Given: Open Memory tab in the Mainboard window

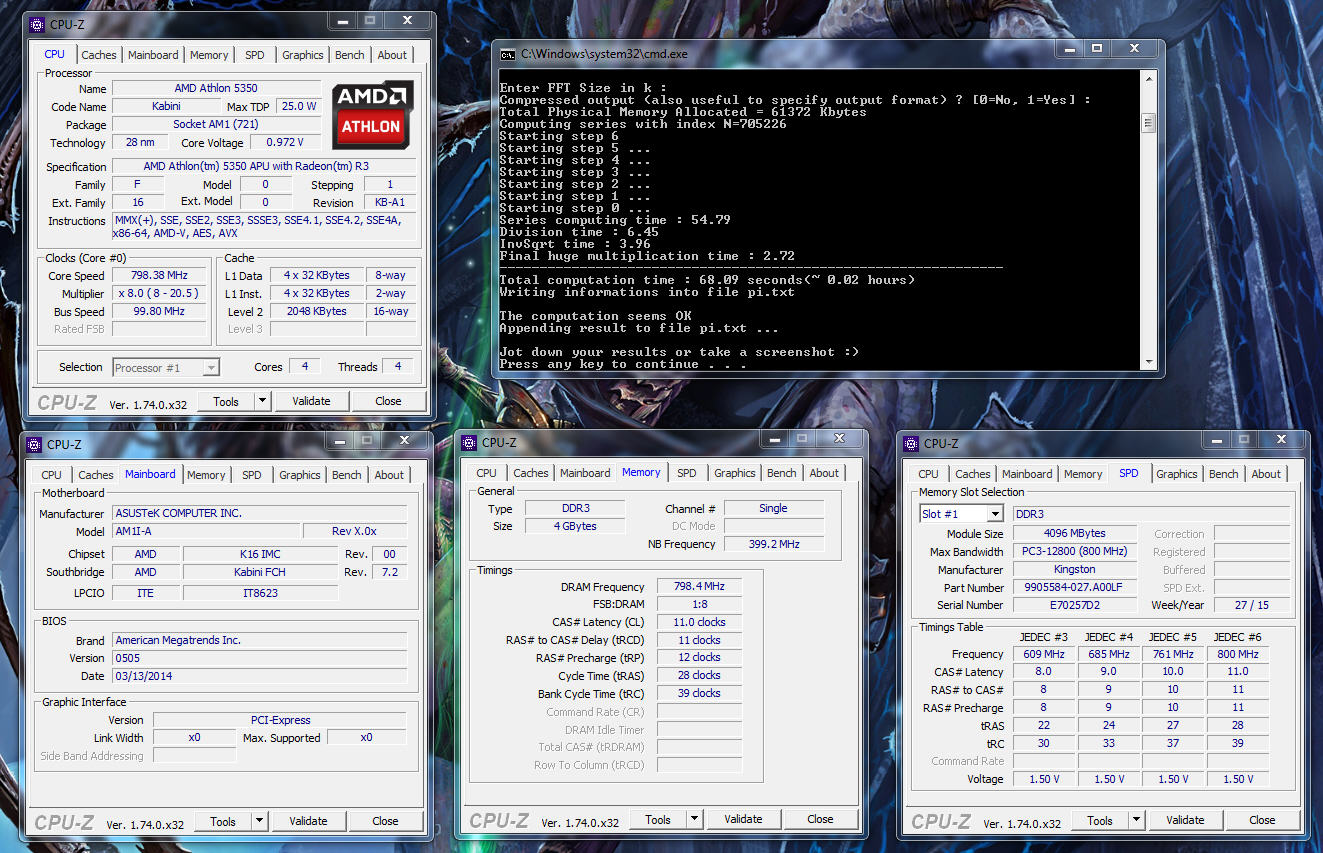Looking at the screenshot, I should [206, 475].
